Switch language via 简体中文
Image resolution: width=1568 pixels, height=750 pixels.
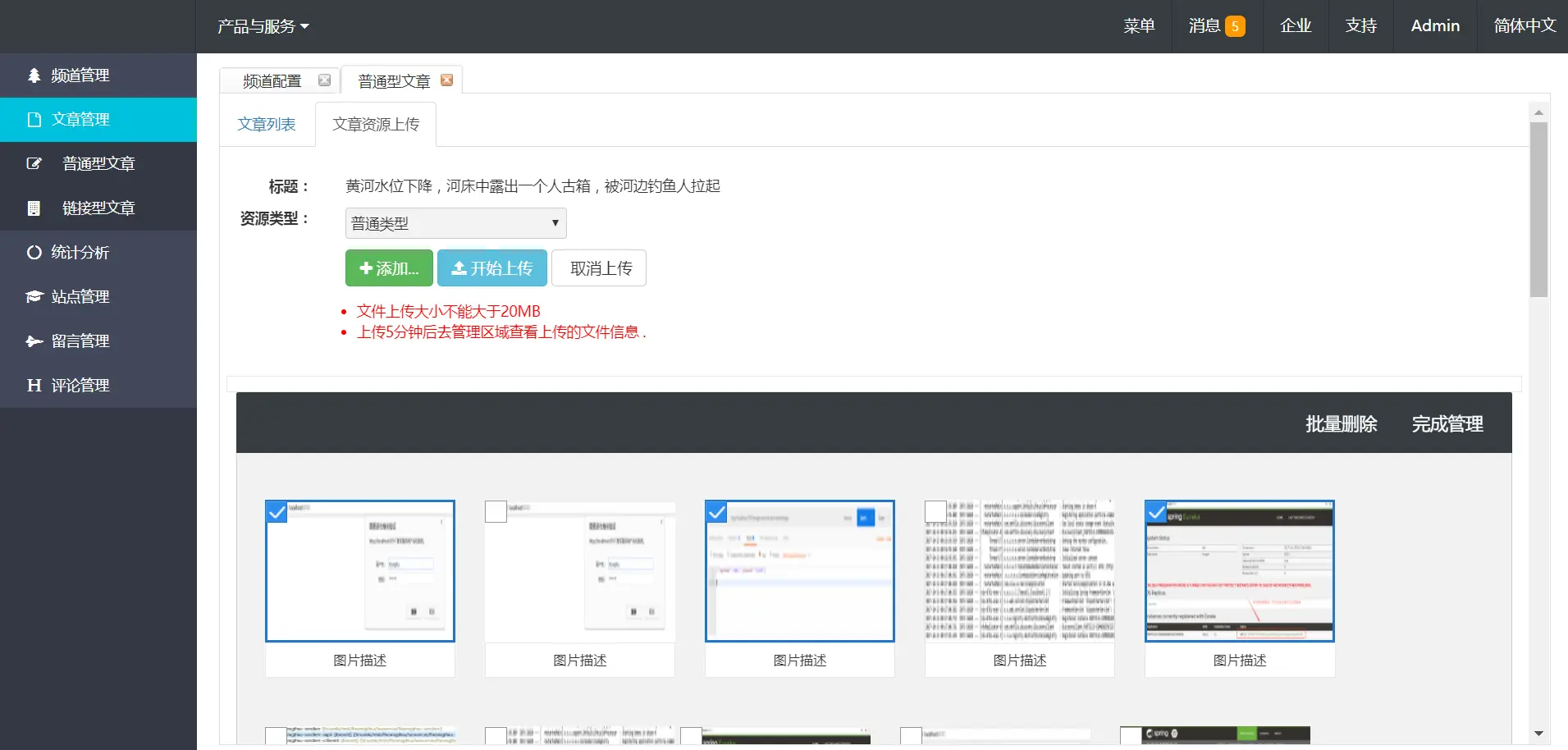[x=1525, y=26]
